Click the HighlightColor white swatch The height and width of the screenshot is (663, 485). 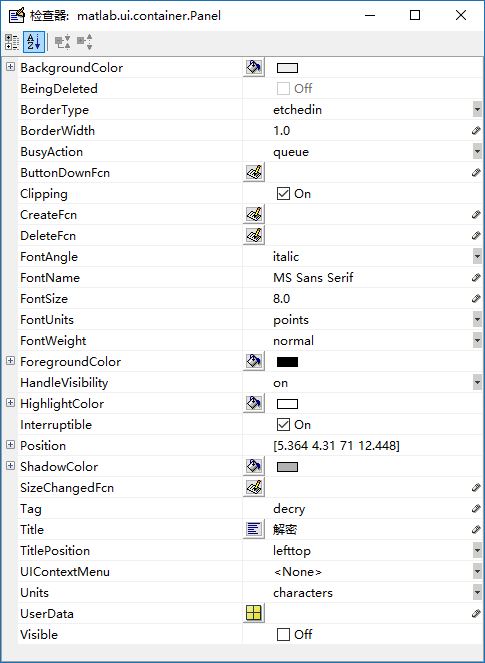287,404
